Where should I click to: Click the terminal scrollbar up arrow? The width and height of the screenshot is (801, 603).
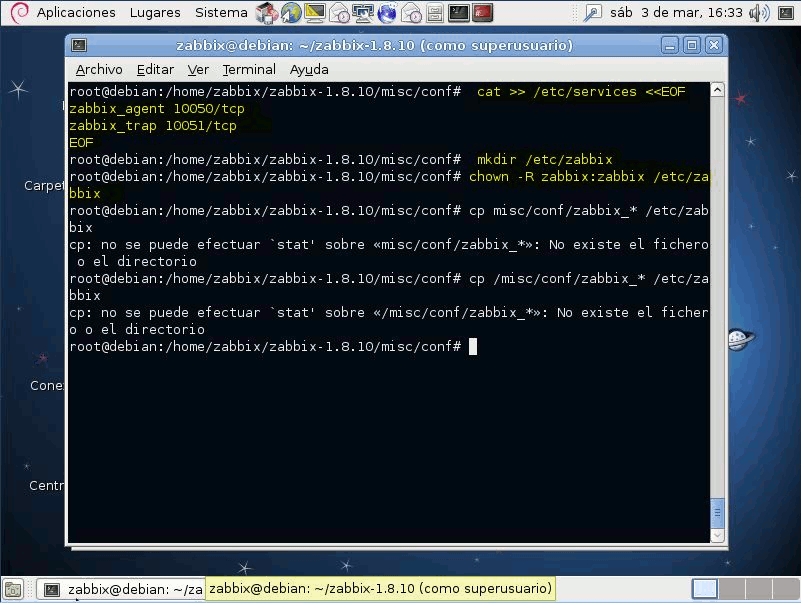(x=717, y=91)
